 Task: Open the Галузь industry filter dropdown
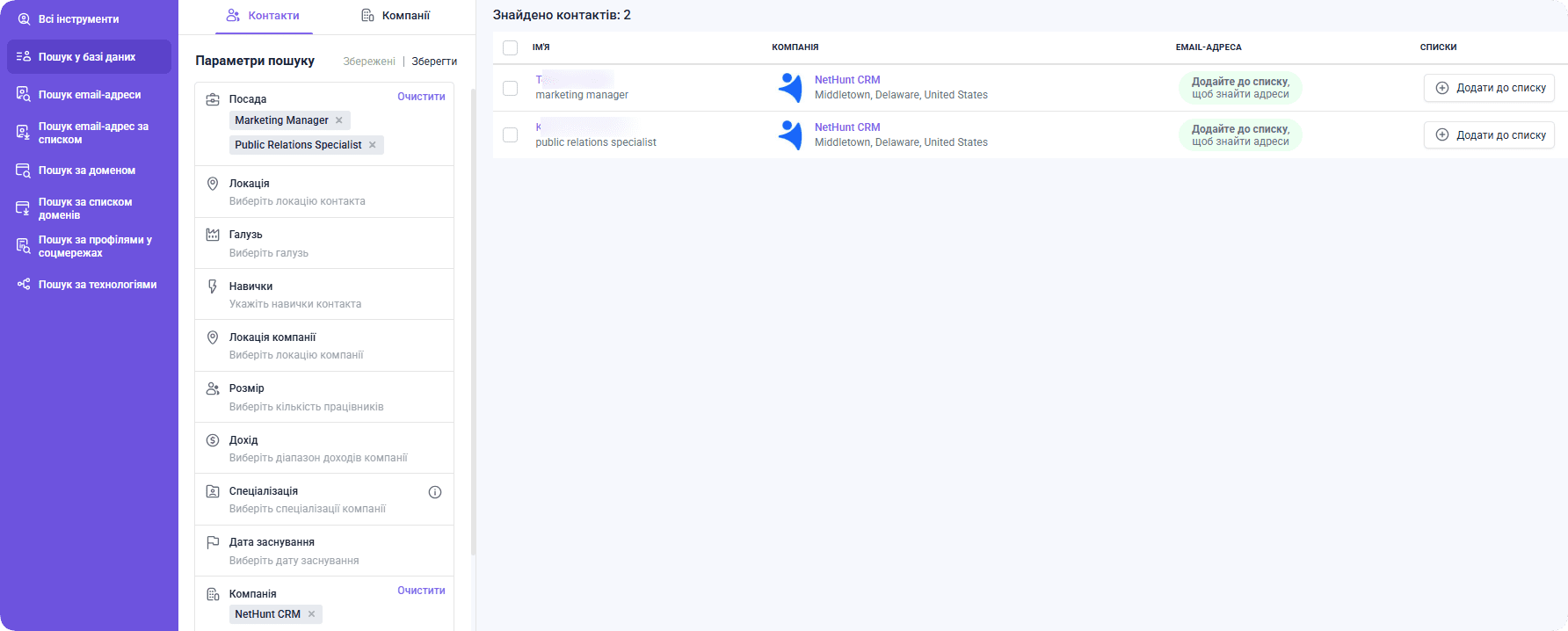click(324, 243)
